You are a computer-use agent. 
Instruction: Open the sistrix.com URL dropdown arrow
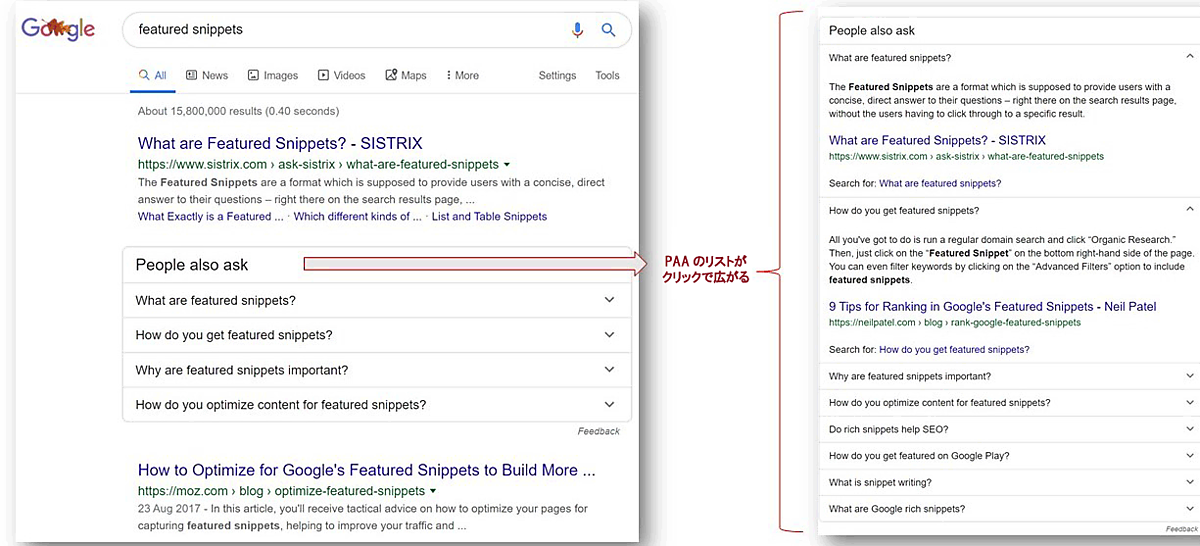[x=507, y=164]
